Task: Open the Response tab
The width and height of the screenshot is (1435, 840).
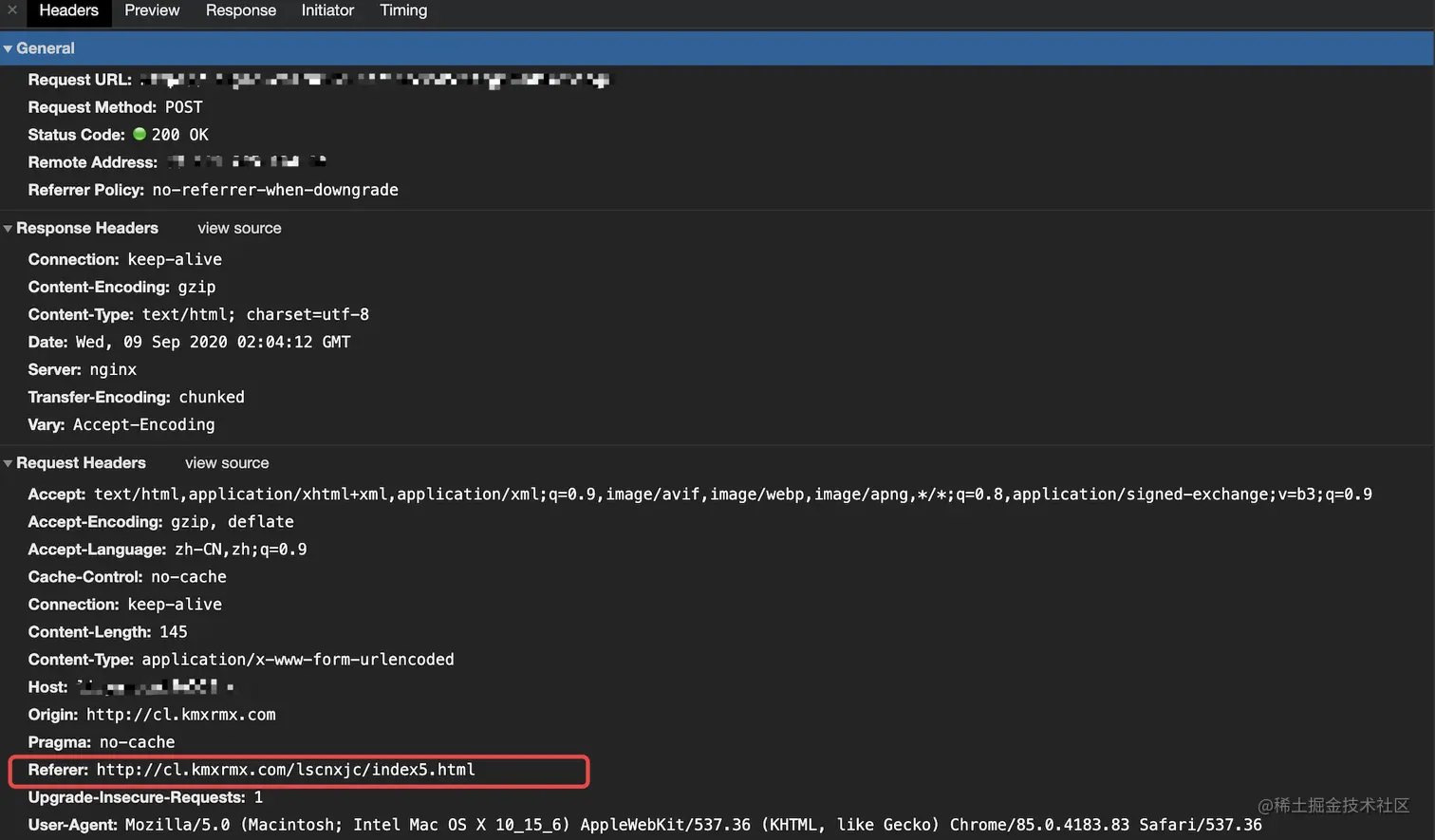Action: pyautogui.click(x=241, y=10)
